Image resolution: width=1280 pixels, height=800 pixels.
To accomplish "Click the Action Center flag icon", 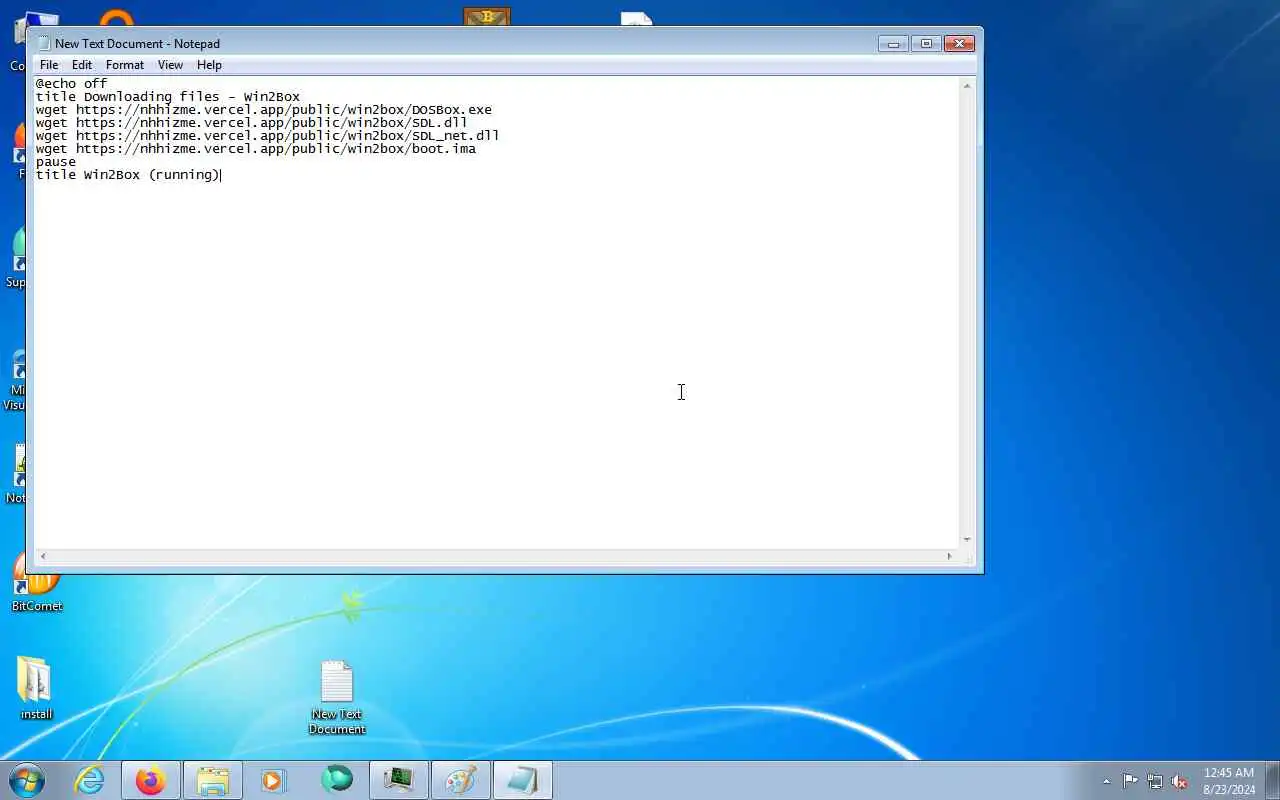I will point(1130,781).
